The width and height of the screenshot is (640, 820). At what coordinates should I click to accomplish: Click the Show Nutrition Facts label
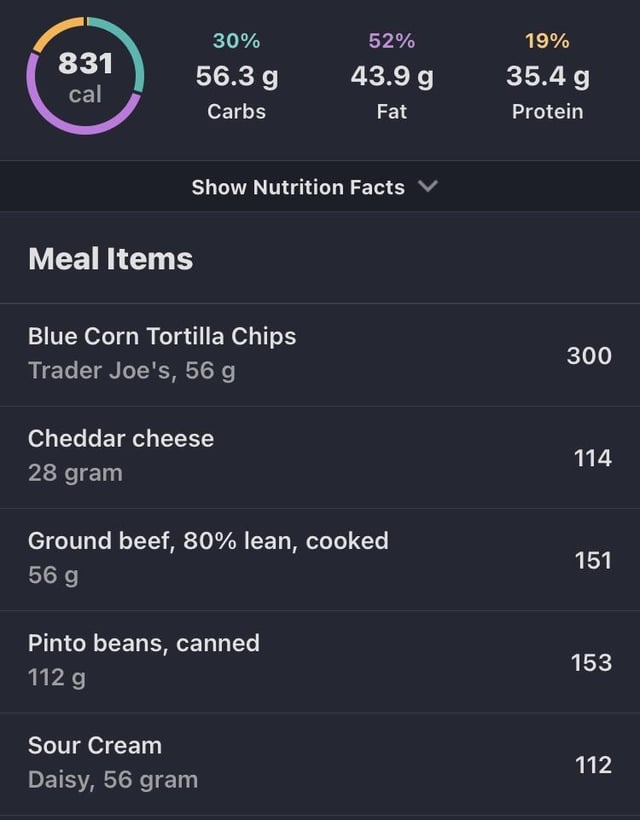point(298,187)
